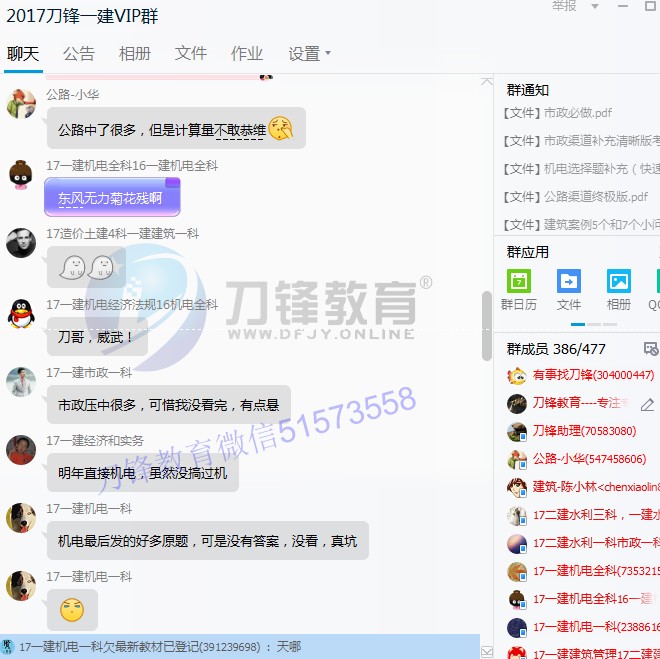Click the avatar of 17二建水利一科市政一科 member
The image size is (660, 659).
517,543
